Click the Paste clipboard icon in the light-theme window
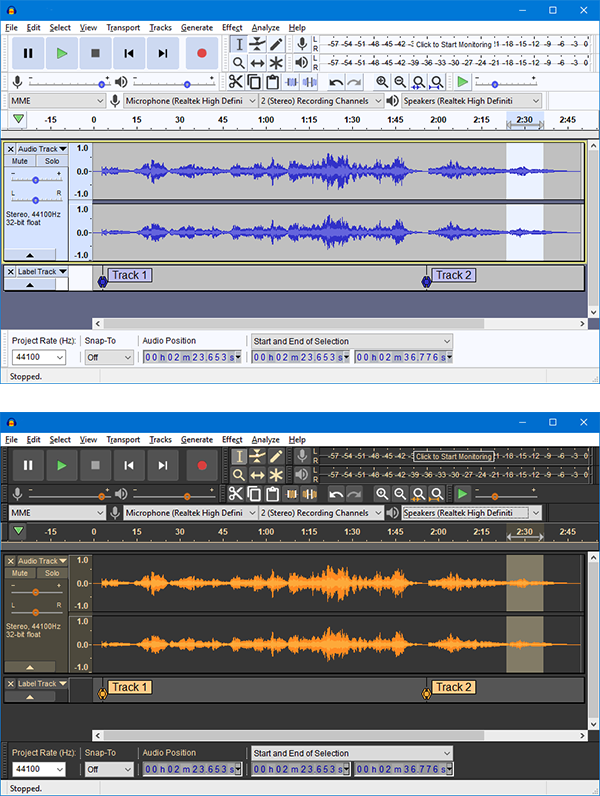 click(273, 82)
